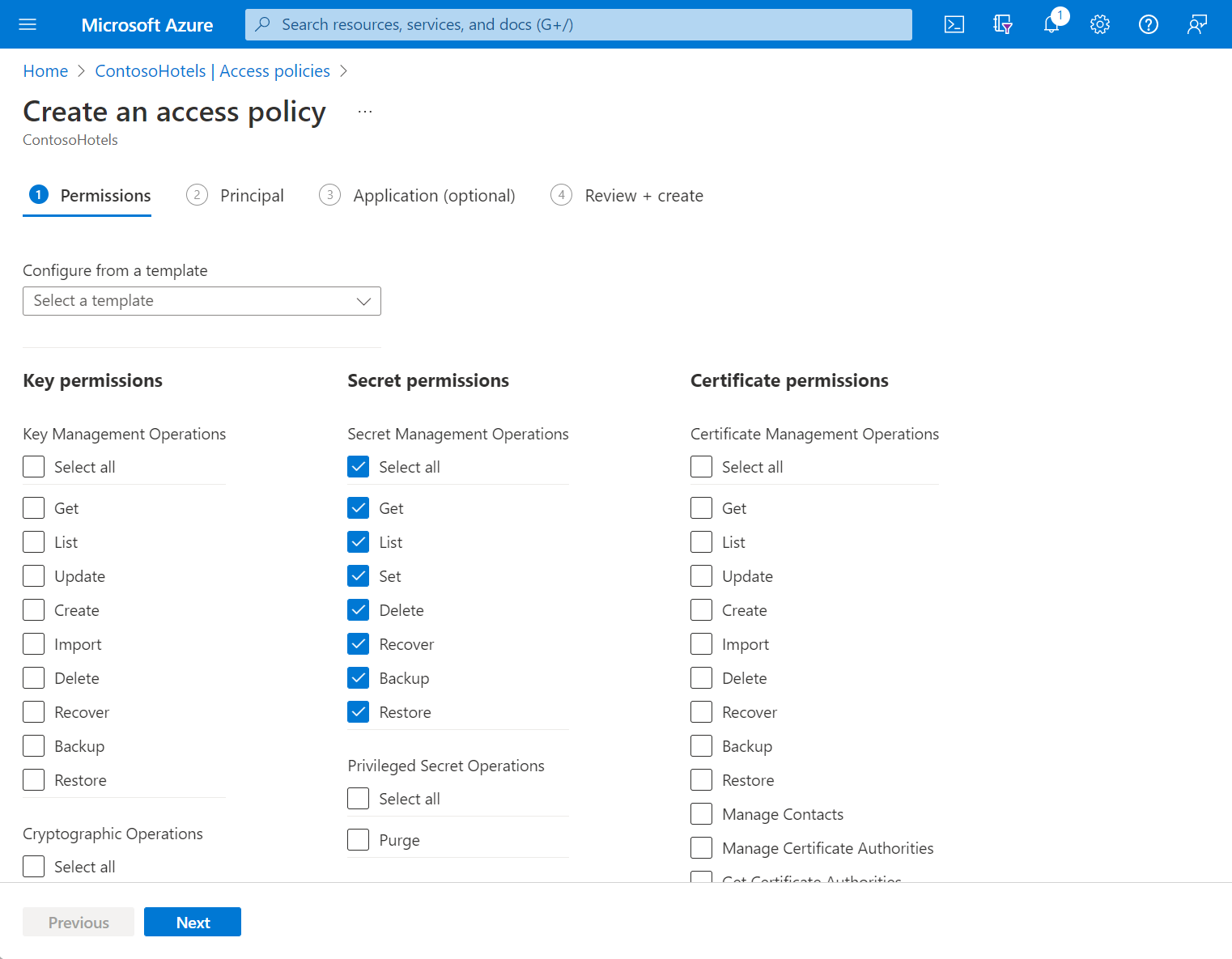Open the Help pane
1232x959 pixels.
click(x=1148, y=24)
